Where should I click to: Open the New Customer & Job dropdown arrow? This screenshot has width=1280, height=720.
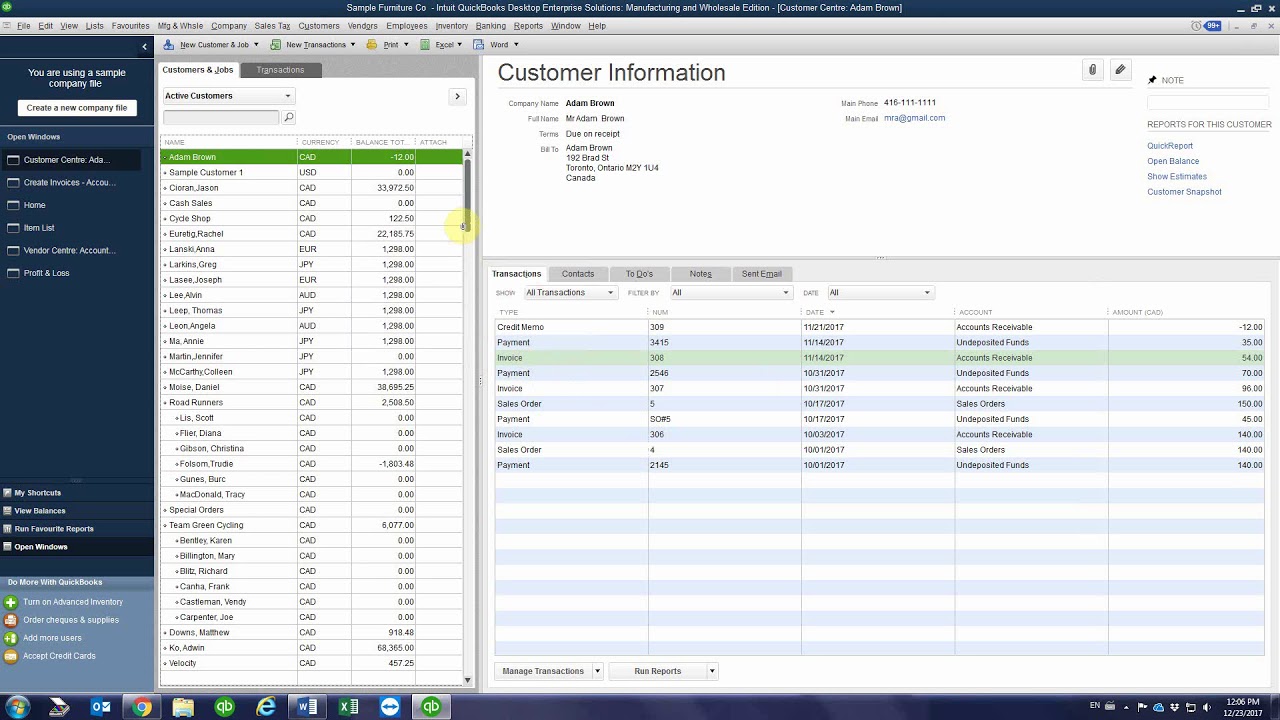[x=256, y=45]
